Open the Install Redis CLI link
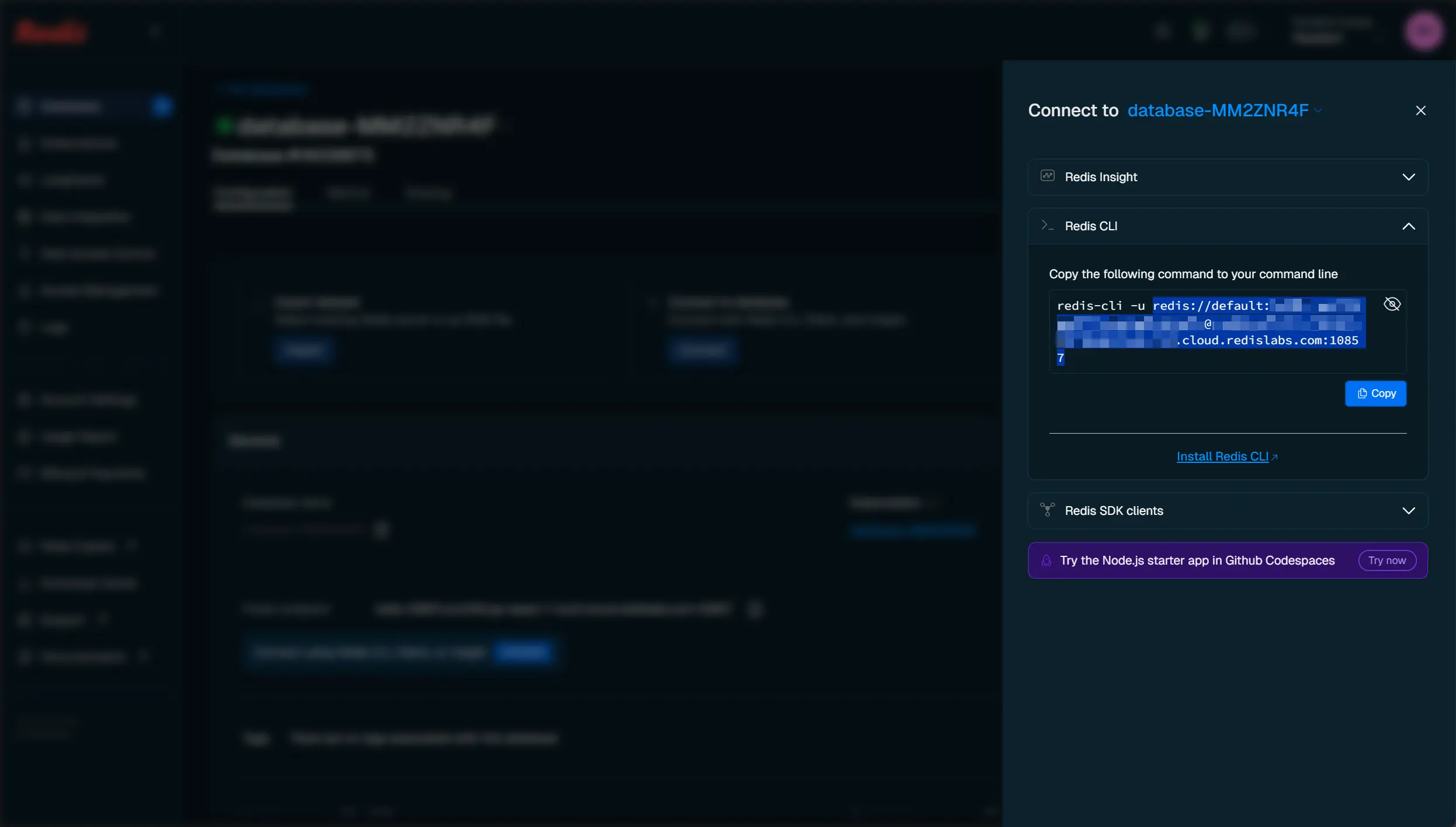Screen dimensions: 1456x827 (x=1222, y=456)
